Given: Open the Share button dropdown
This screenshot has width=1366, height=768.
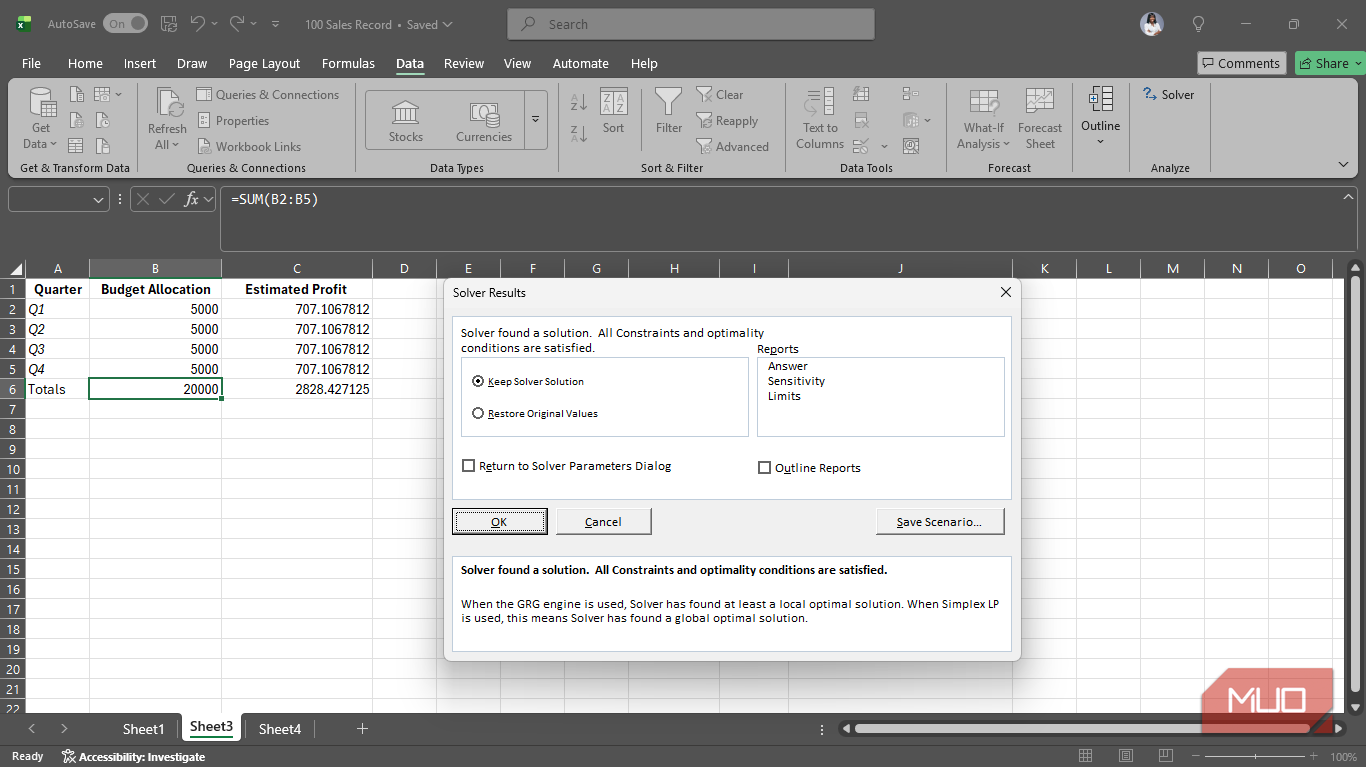Looking at the screenshot, I should pos(1359,63).
